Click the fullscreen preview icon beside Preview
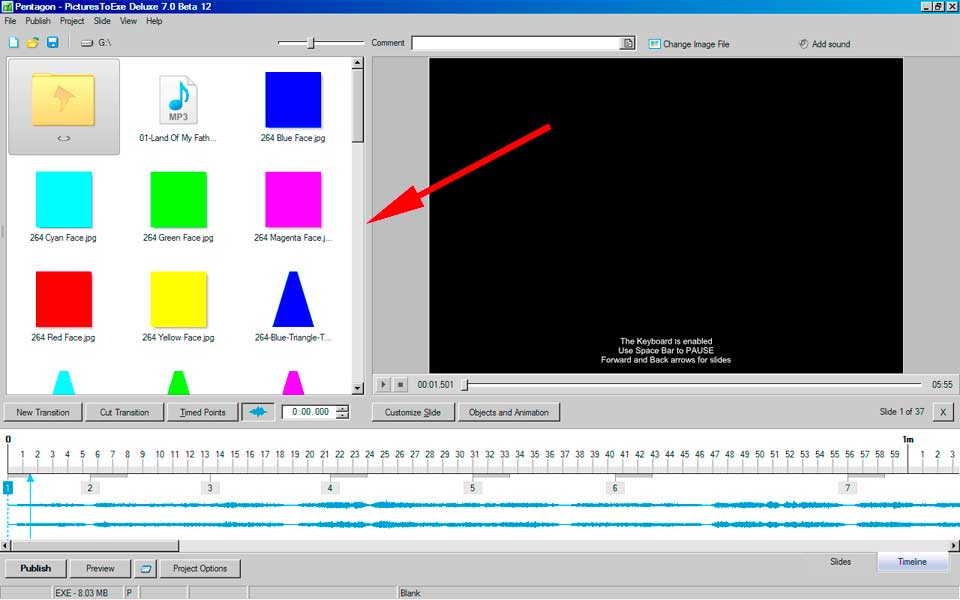Screen dimensions: 960x600 [146, 568]
